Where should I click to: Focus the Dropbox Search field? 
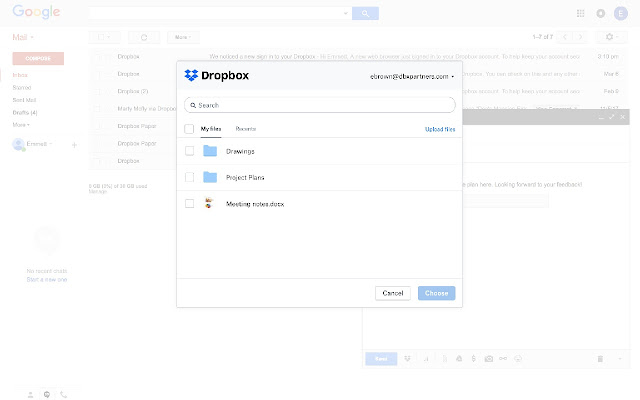[x=320, y=105]
